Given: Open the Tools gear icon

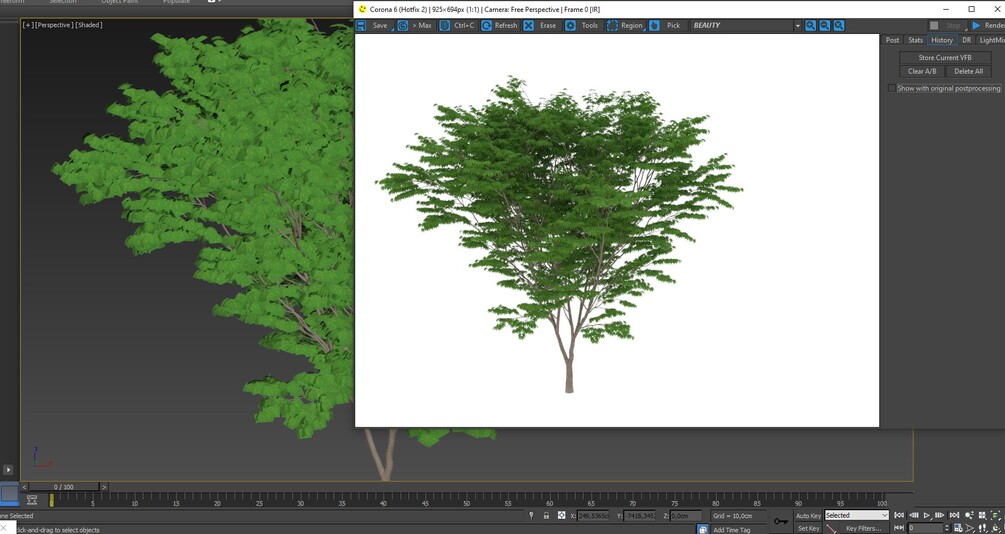Looking at the screenshot, I should pos(570,26).
